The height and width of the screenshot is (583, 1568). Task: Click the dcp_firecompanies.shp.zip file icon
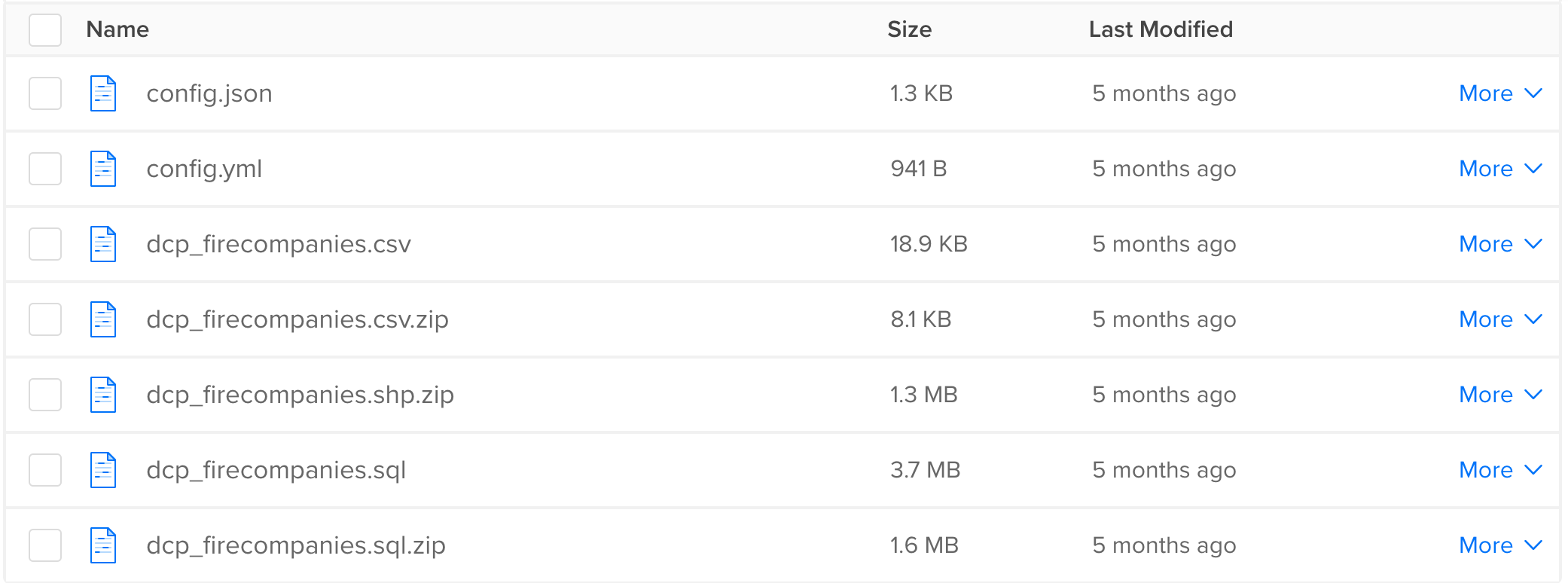coord(102,395)
